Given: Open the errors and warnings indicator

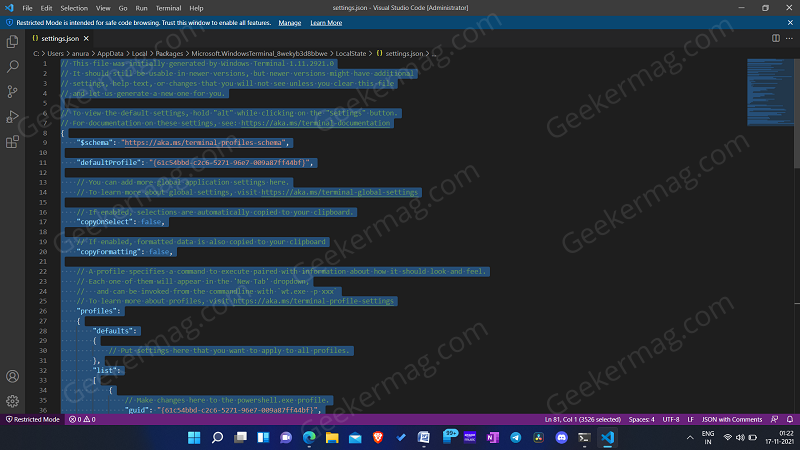Looking at the screenshot, I should [x=82, y=419].
